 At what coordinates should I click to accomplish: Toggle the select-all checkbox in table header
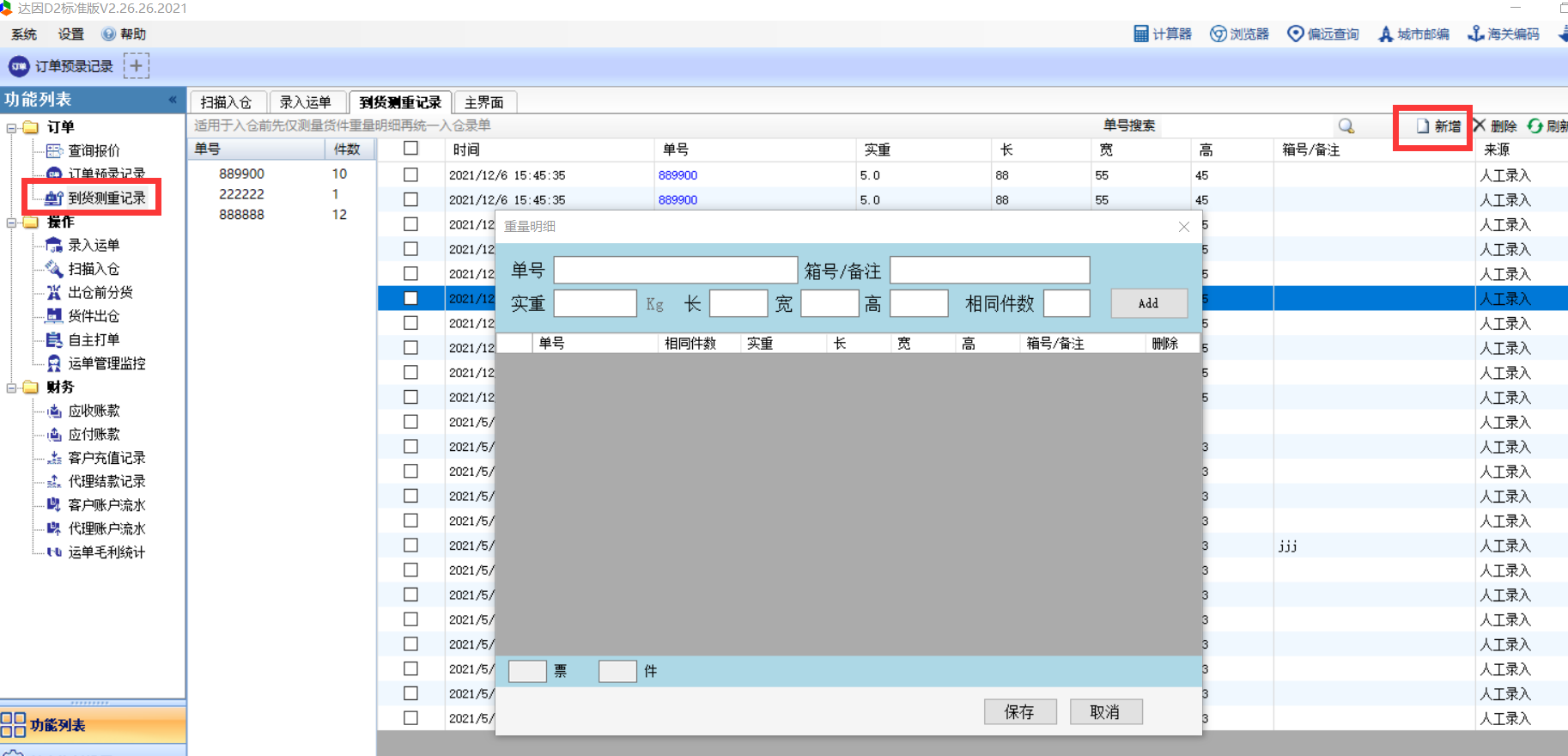click(411, 149)
